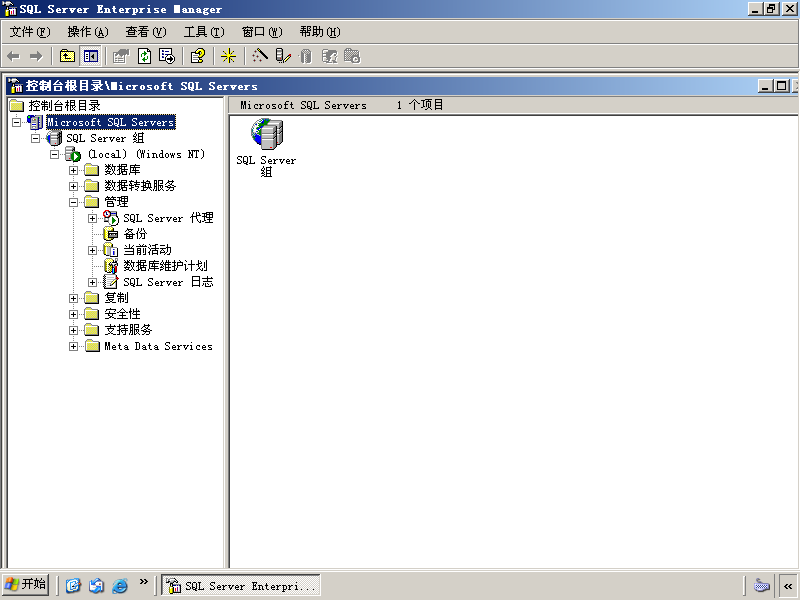Expand the 数据库 folder

click(73, 170)
